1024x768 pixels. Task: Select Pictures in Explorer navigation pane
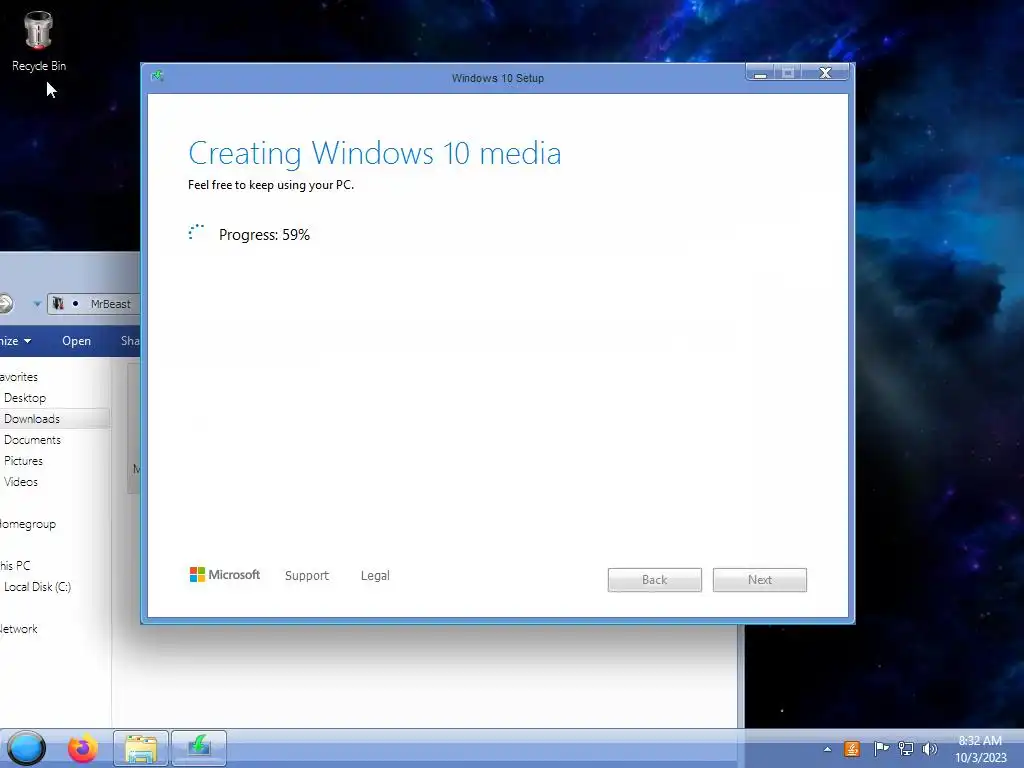point(24,460)
